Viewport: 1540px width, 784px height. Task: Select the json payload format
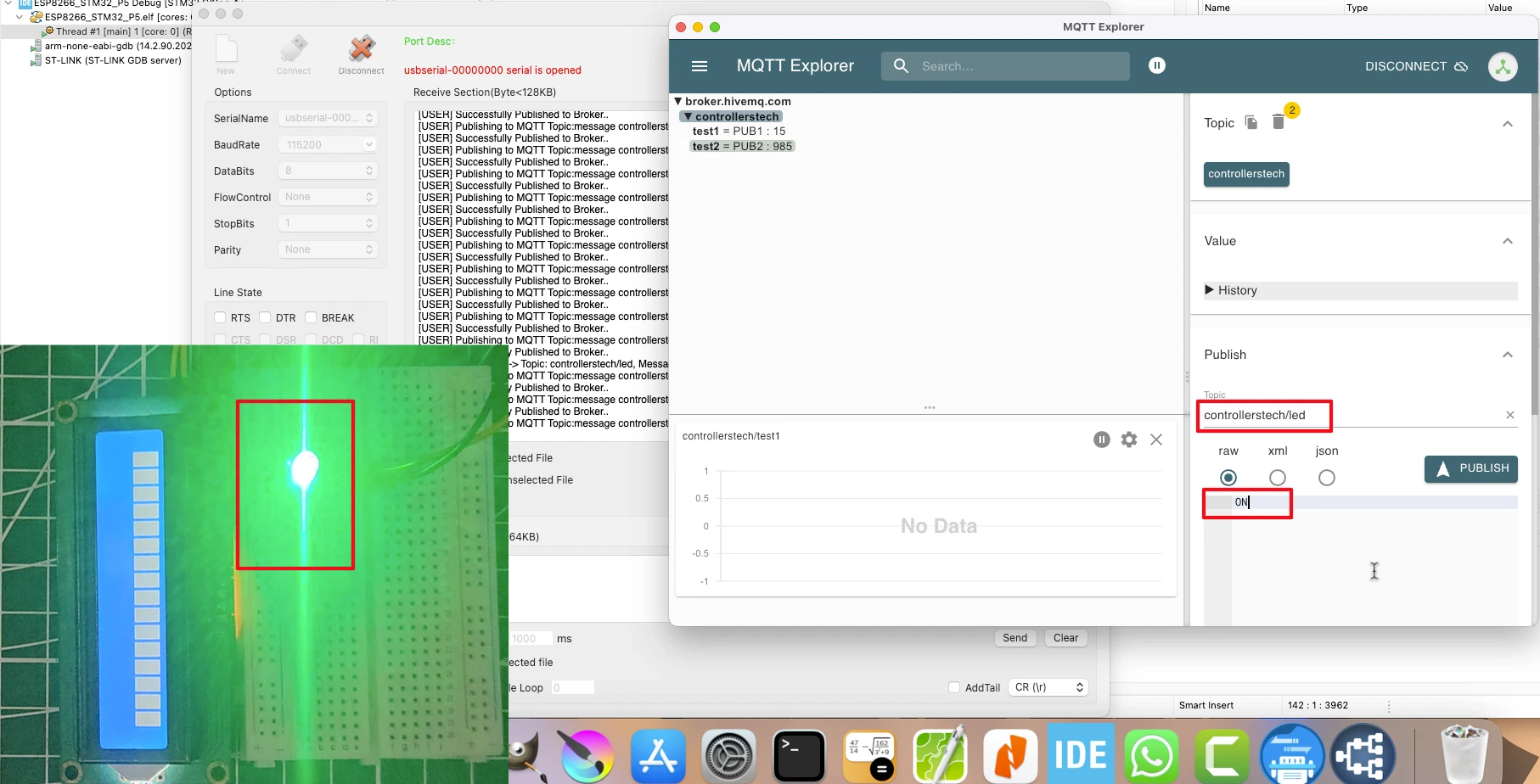1327,478
